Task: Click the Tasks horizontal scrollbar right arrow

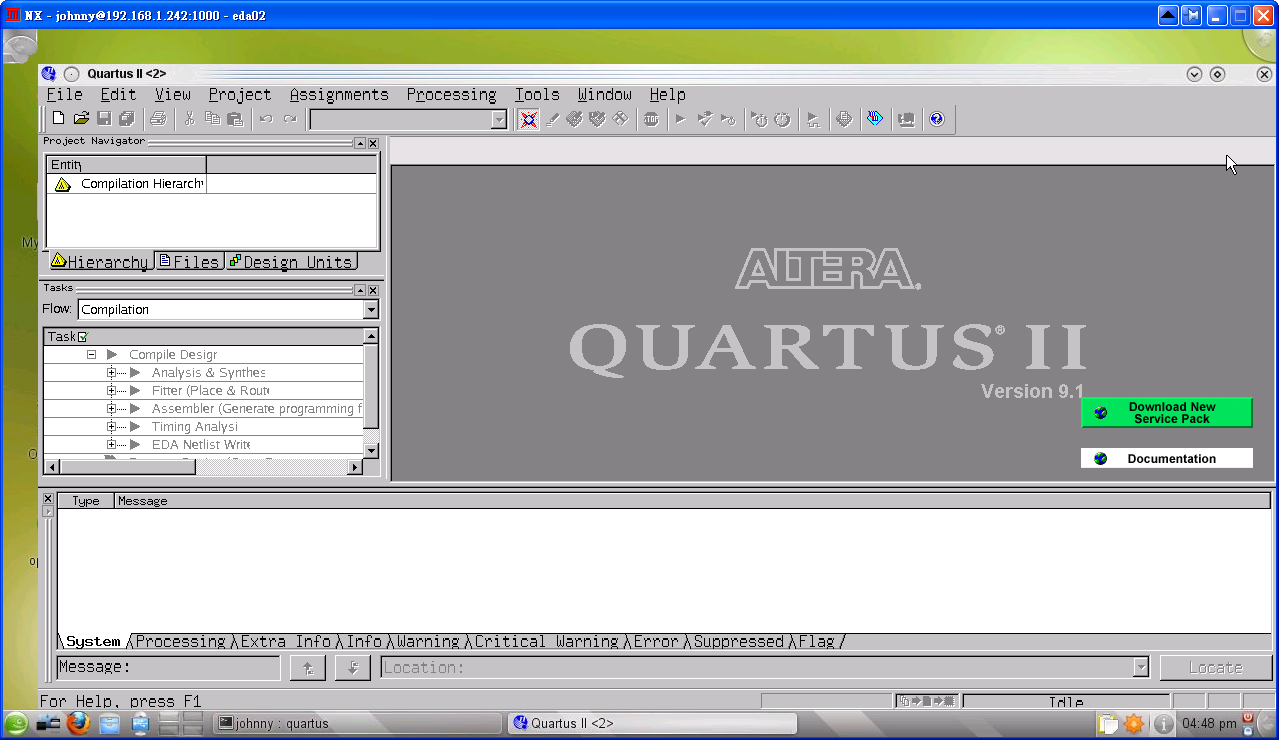Action: click(354, 467)
